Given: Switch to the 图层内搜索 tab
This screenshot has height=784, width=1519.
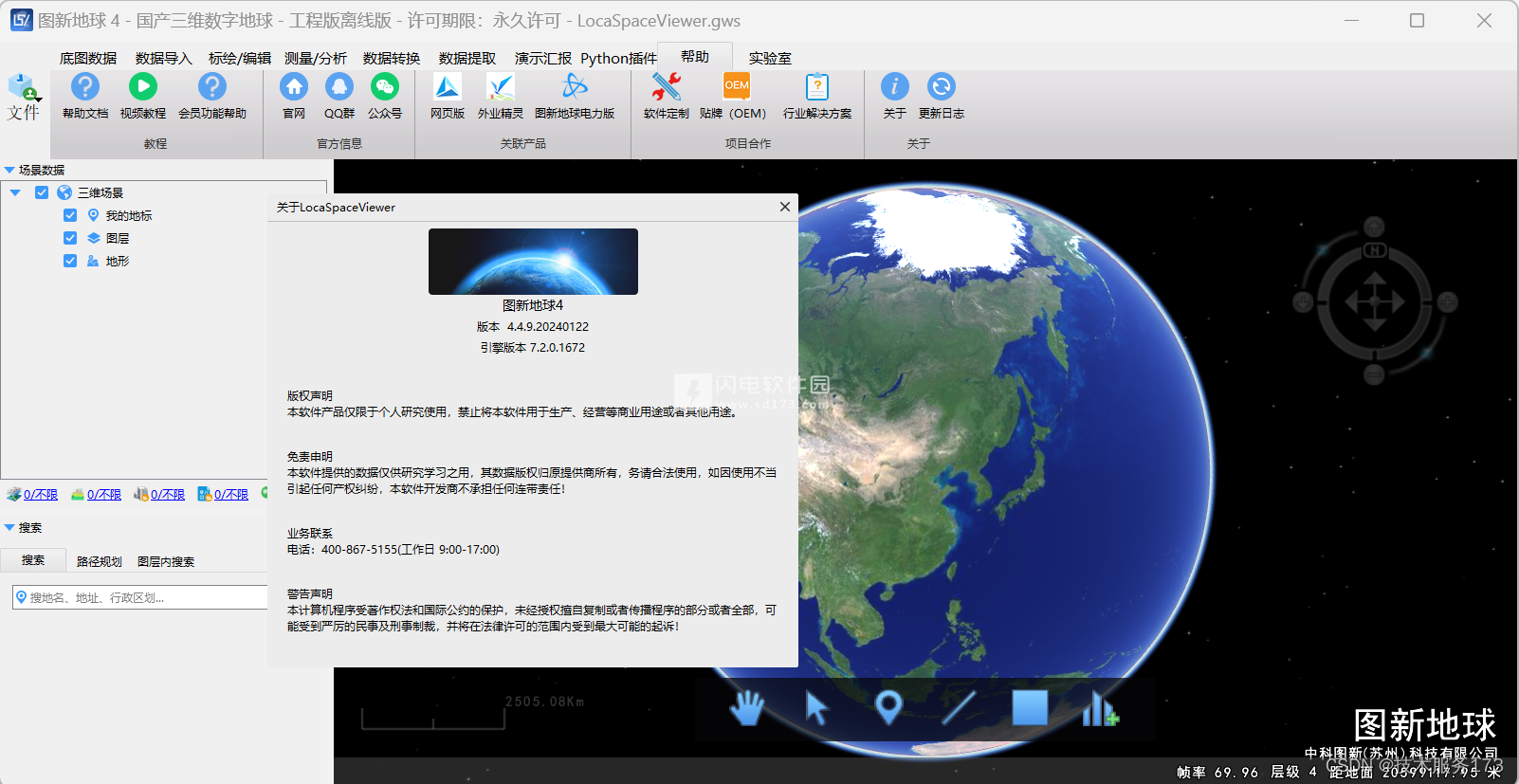Looking at the screenshot, I should tap(166, 561).
